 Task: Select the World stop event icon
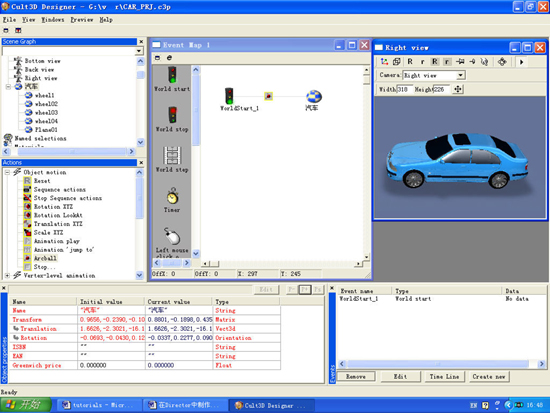point(172,115)
